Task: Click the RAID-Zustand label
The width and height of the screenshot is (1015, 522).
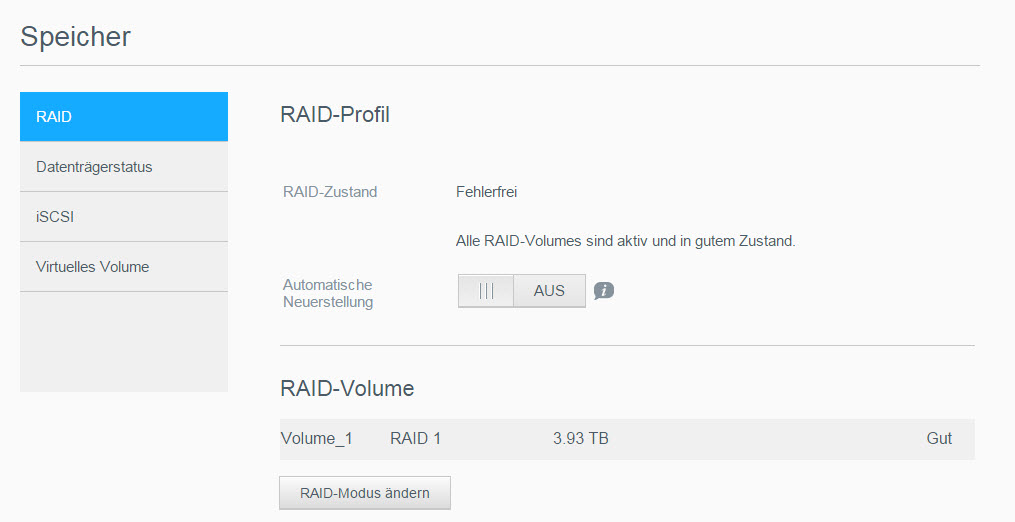Action: 330,192
